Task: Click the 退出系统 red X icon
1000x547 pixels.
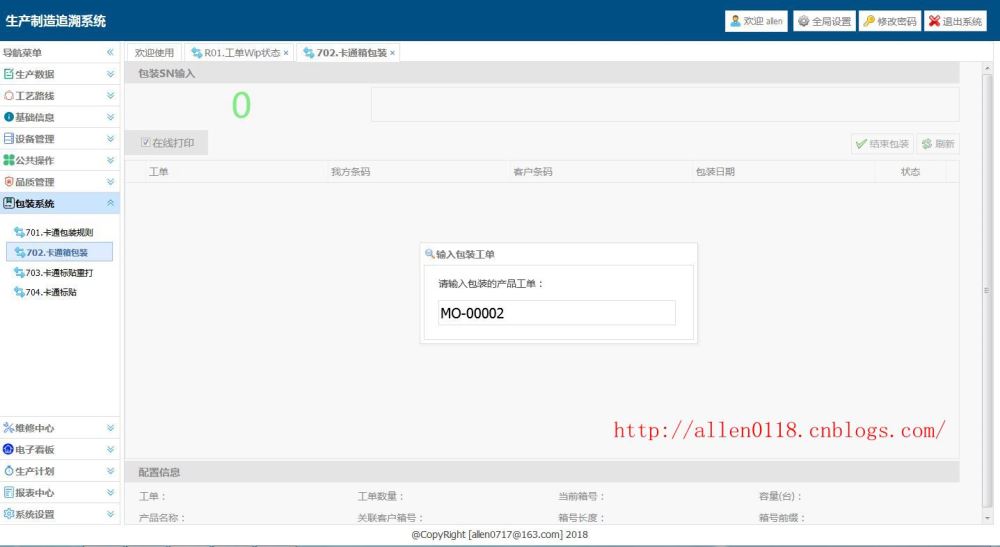Action: (x=934, y=21)
